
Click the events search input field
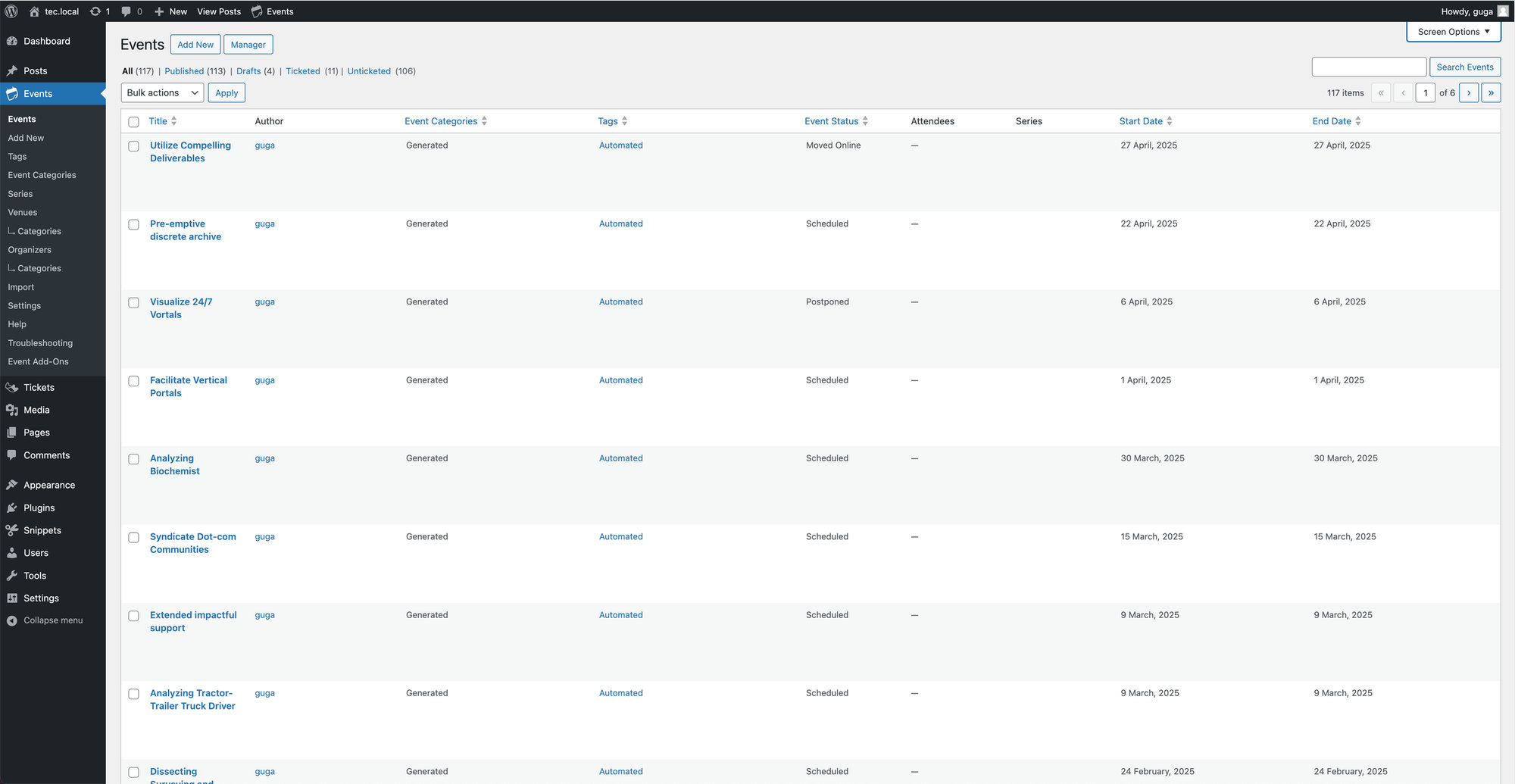pos(1368,67)
